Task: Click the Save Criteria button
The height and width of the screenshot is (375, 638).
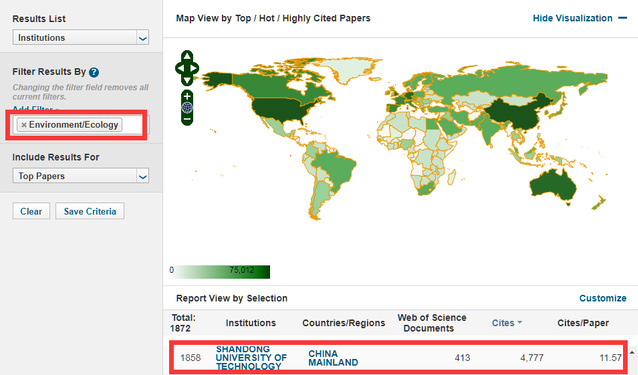Action: click(x=90, y=211)
